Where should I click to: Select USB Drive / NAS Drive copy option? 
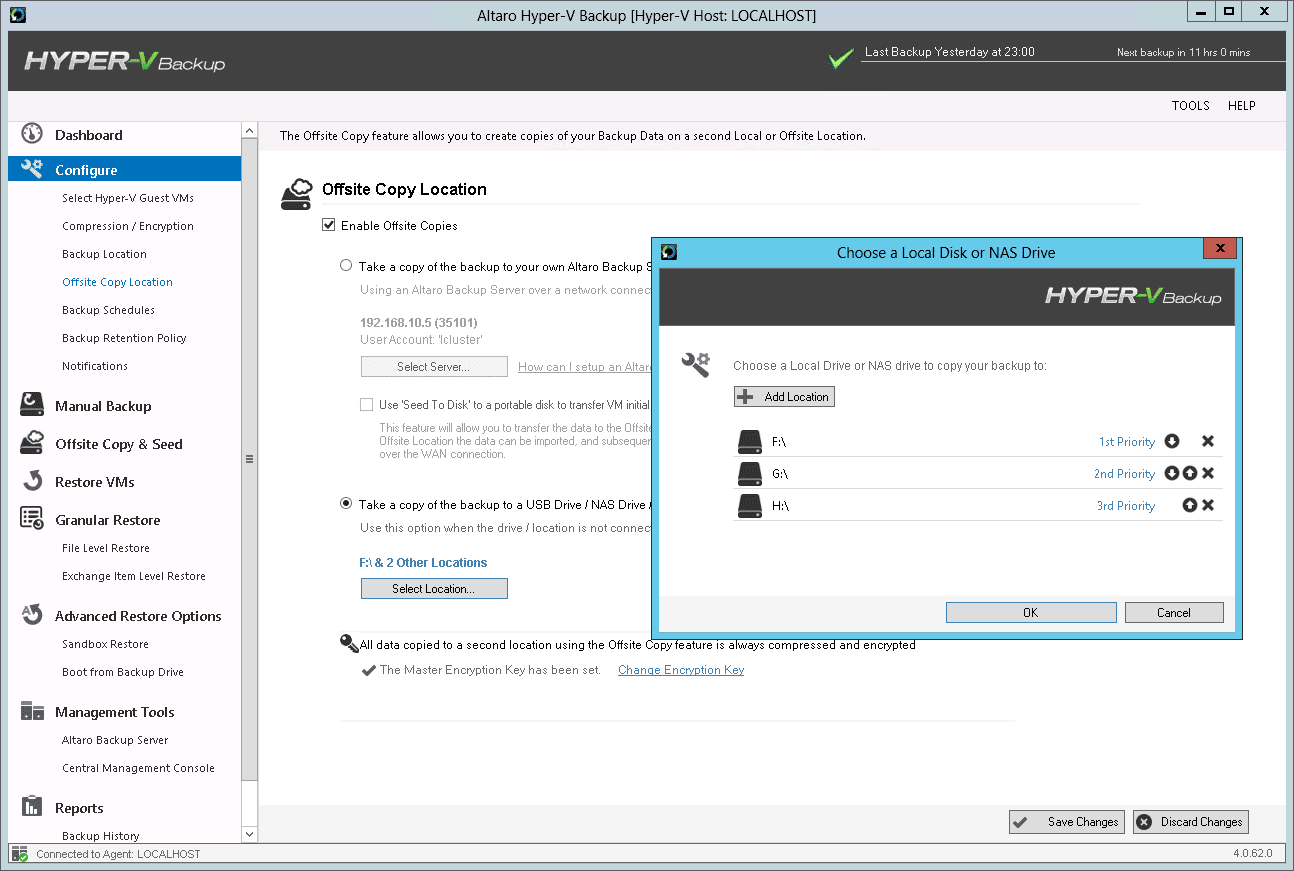tap(346, 504)
